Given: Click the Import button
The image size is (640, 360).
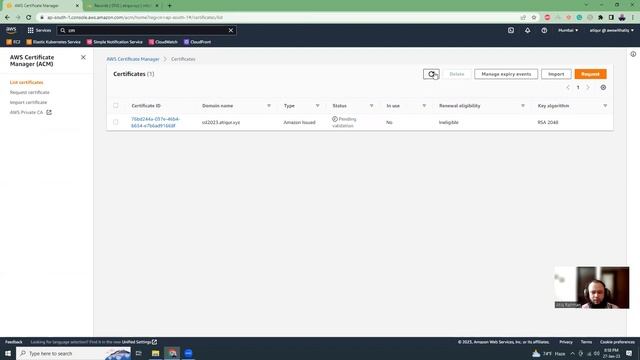Looking at the screenshot, I should click(x=556, y=74).
